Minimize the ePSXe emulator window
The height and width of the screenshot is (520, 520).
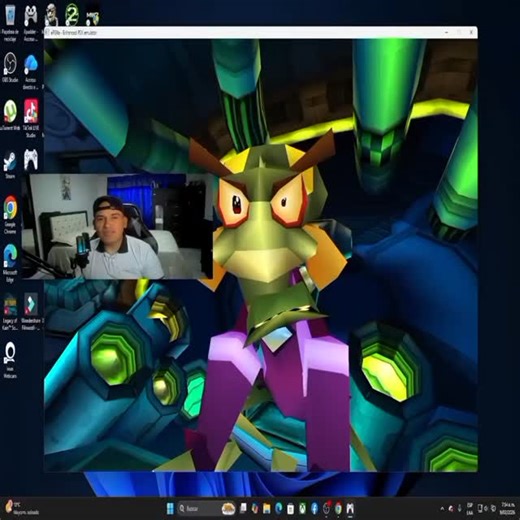pyautogui.click(x=446, y=32)
